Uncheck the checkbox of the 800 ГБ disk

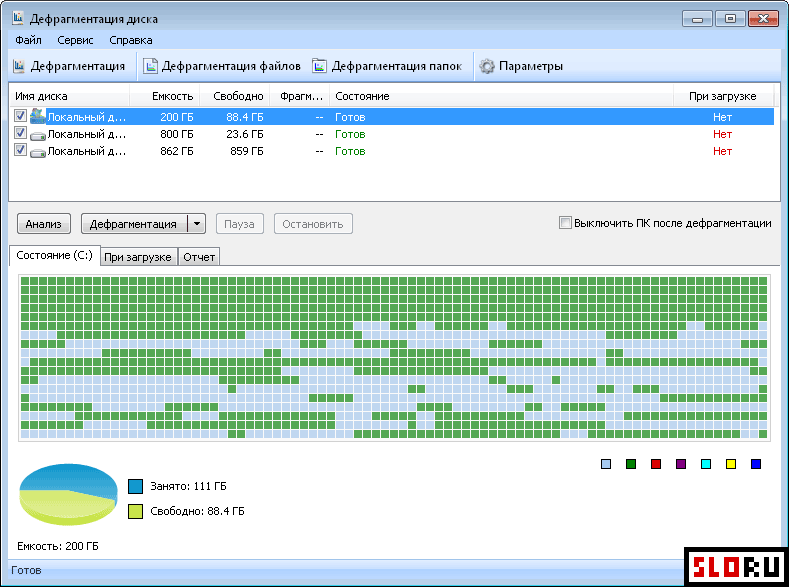point(20,133)
